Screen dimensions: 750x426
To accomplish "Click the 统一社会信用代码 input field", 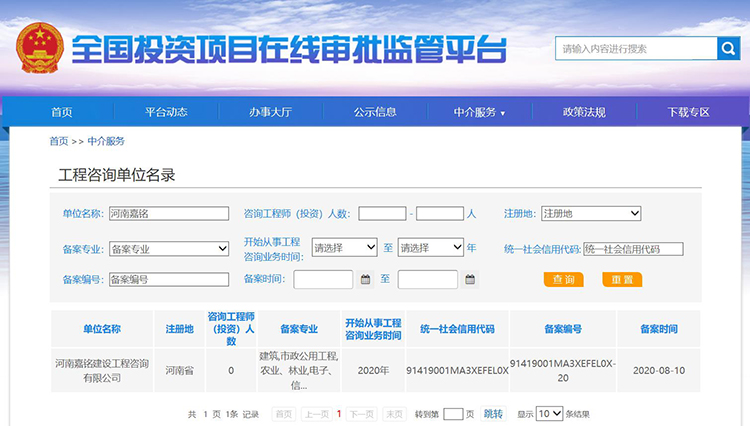I will click(x=633, y=249).
